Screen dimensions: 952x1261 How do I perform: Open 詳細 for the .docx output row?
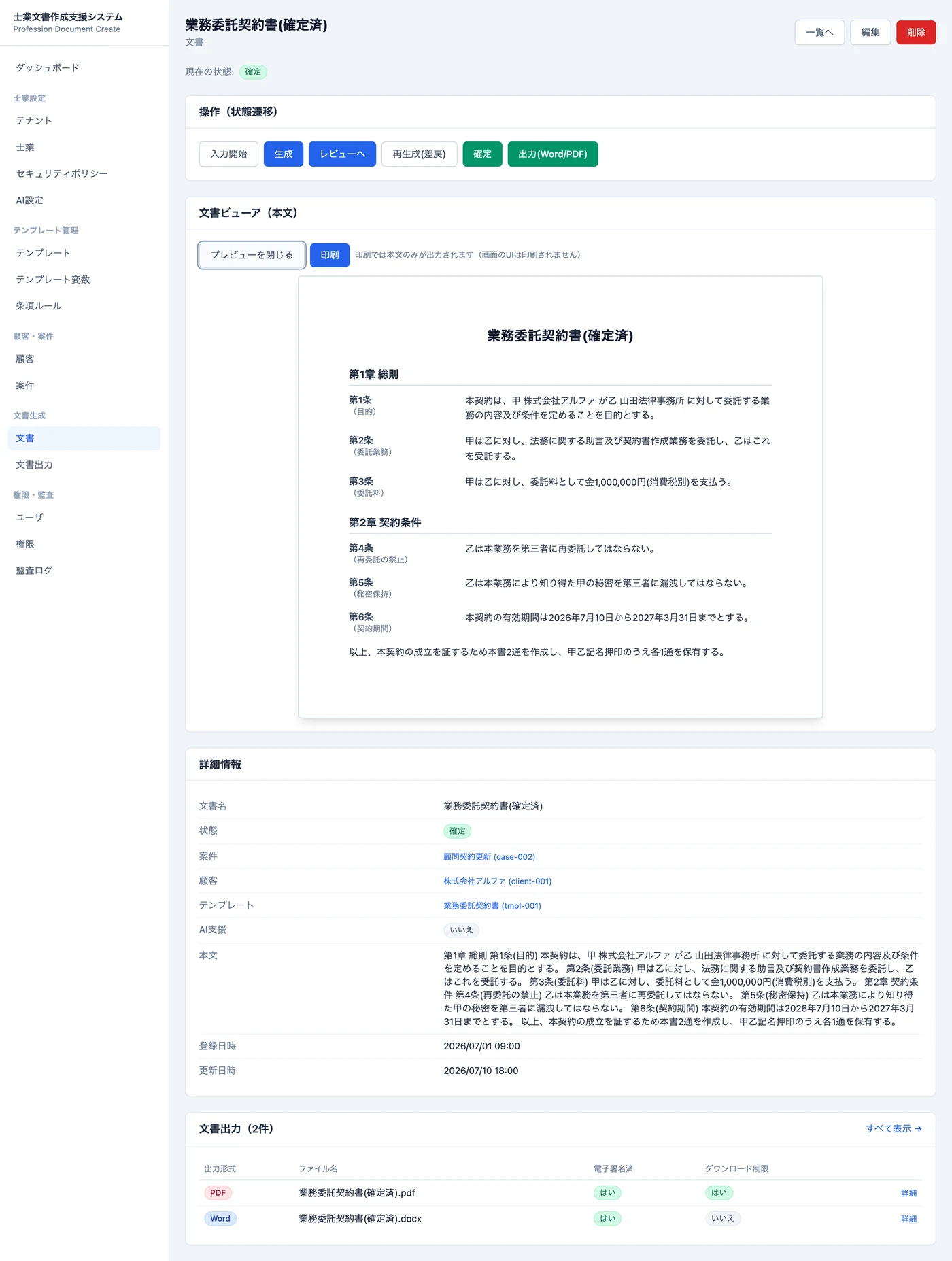pos(908,1220)
